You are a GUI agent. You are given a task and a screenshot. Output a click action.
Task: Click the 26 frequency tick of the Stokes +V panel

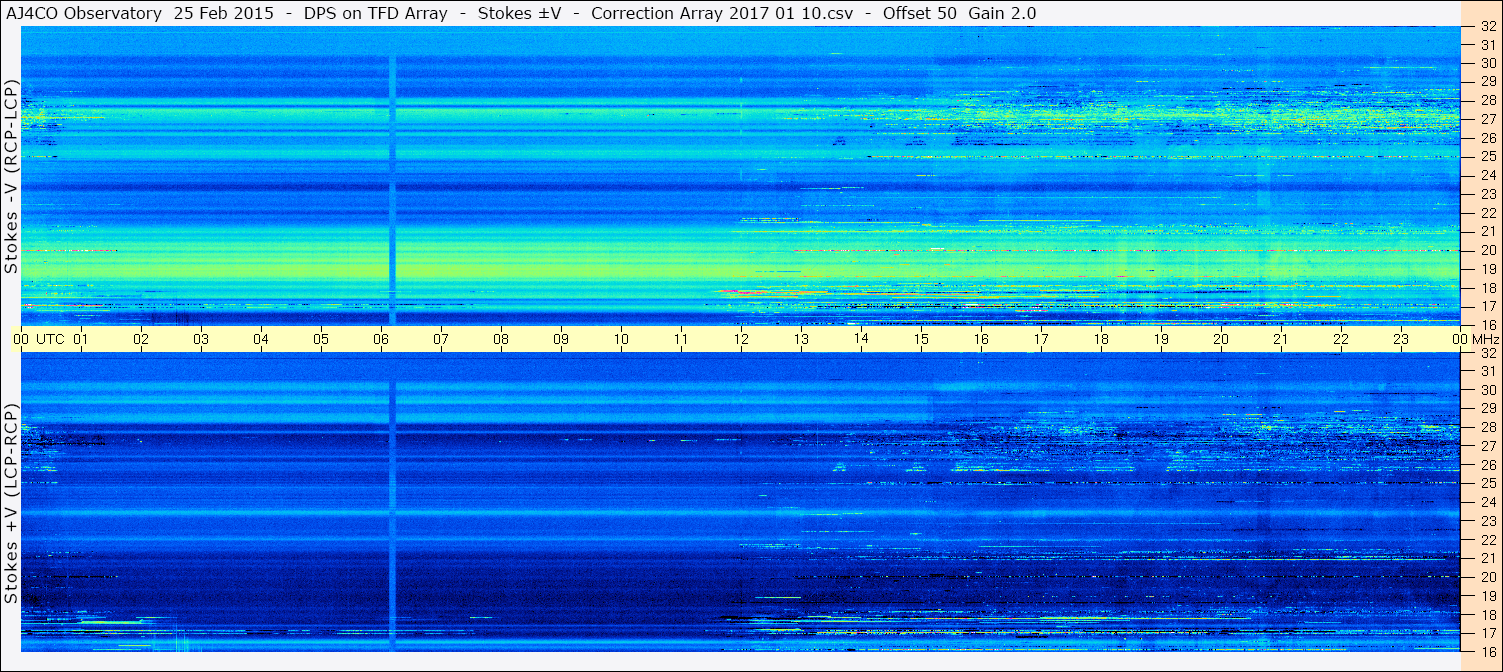pos(1487,465)
